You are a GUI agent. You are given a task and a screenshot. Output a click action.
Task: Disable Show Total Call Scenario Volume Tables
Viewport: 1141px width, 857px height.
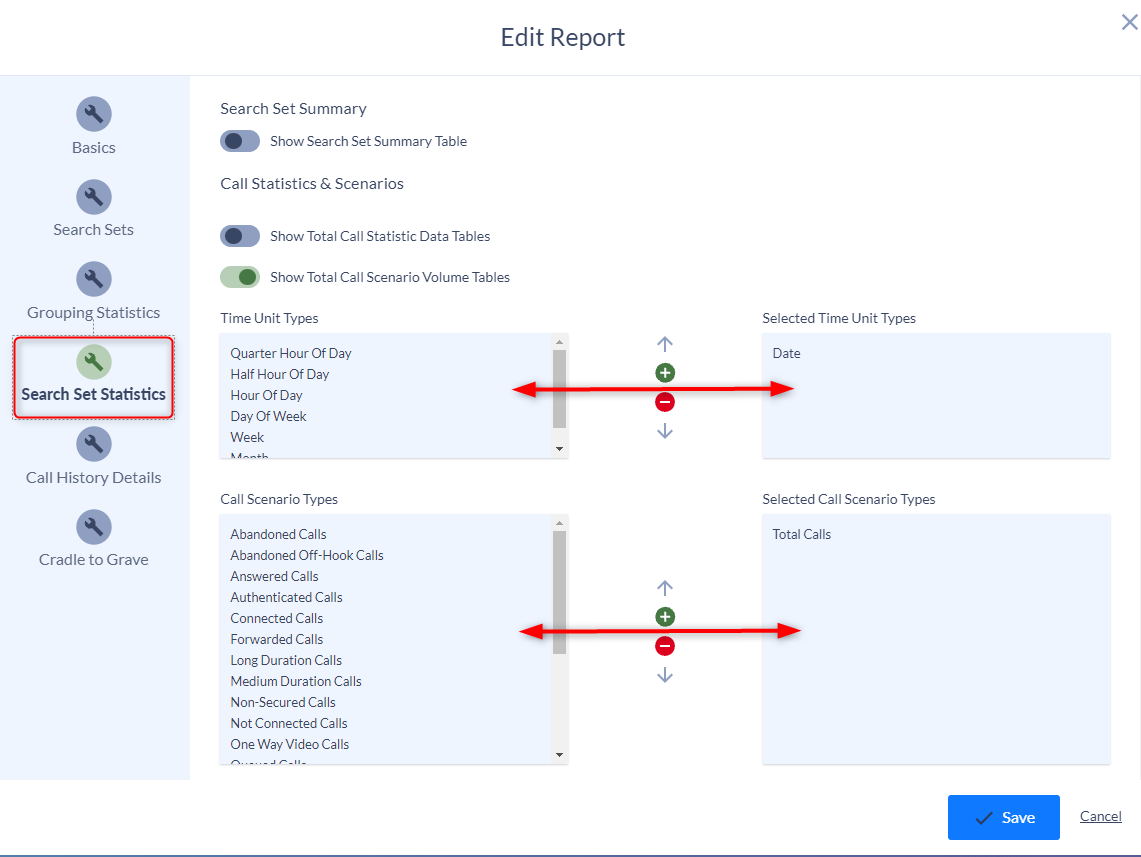(x=239, y=277)
